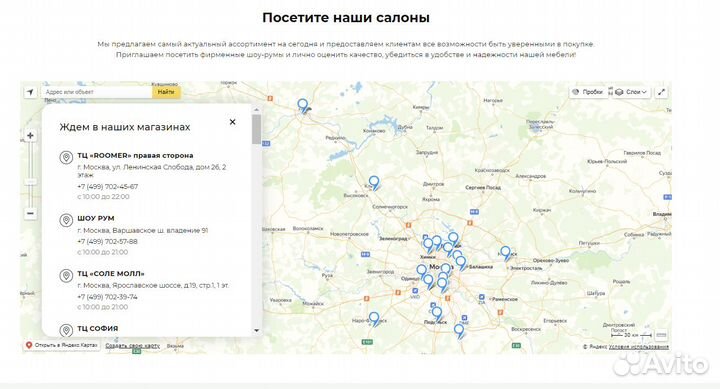Click the map pin near Клин

(x=374, y=183)
